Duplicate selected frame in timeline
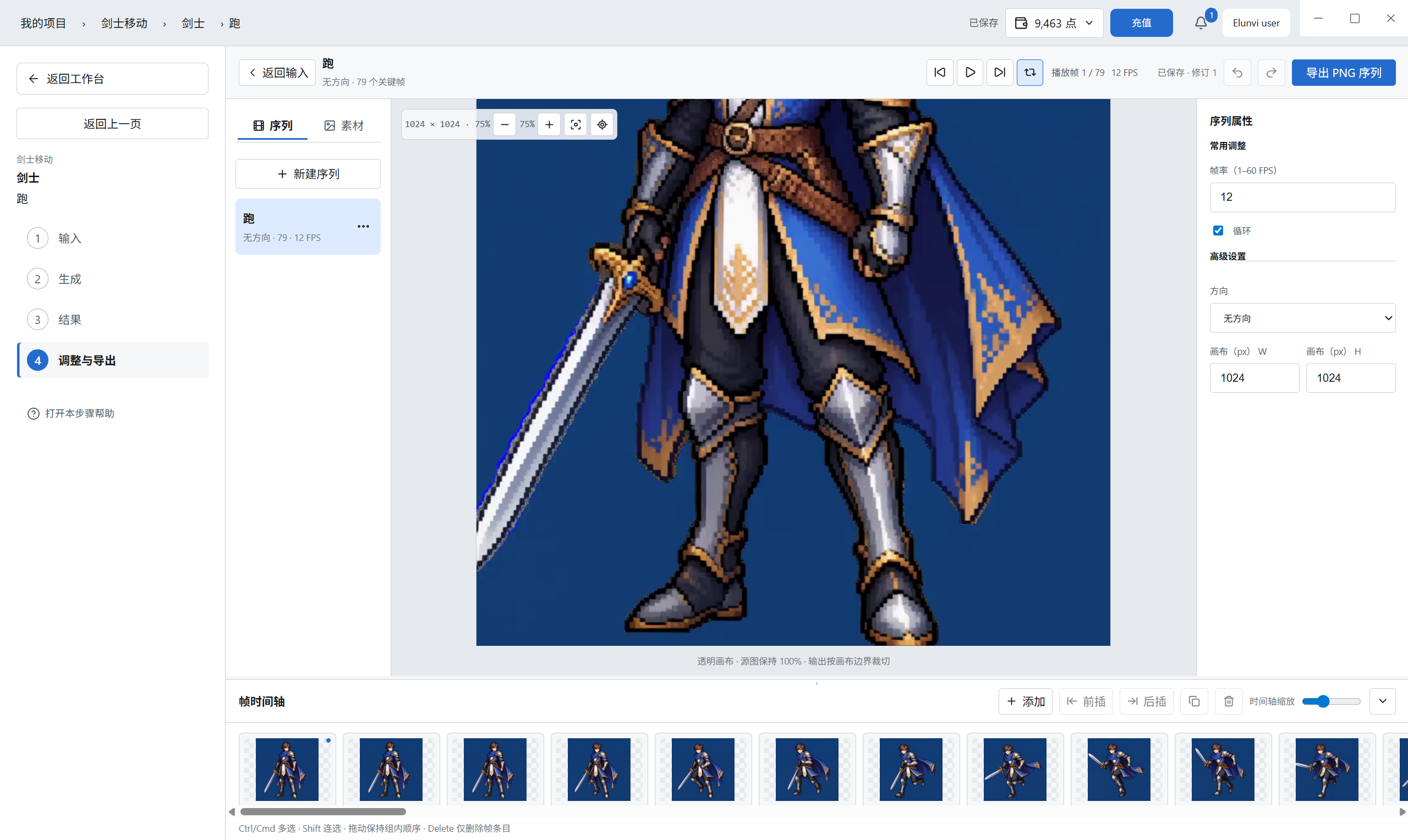The width and height of the screenshot is (1408, 840). [x=1195, y=701]
